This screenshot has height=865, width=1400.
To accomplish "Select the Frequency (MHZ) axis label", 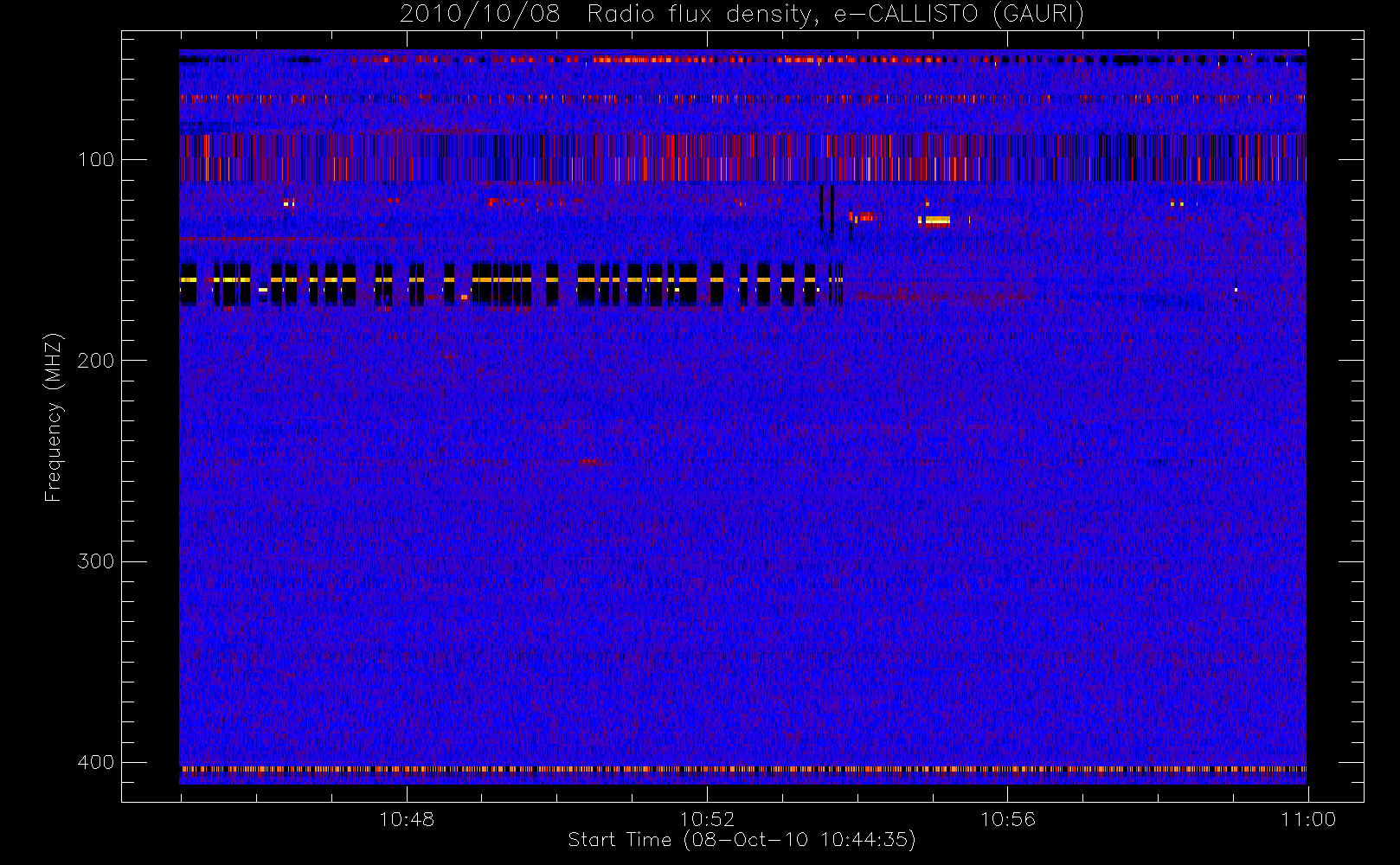I will 54,417.
